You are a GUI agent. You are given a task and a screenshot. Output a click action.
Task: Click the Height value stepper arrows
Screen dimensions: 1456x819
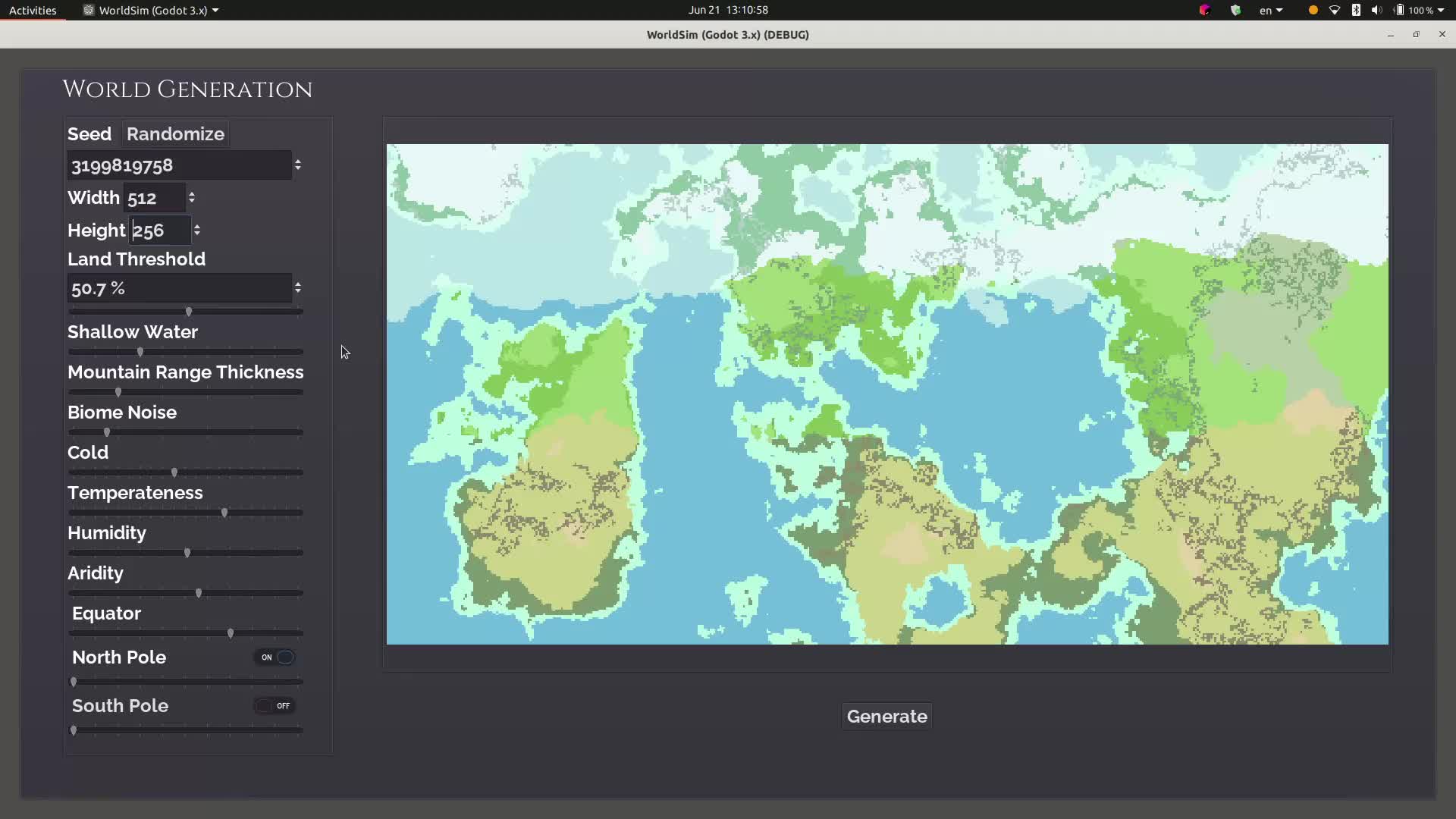pos(197,230)
